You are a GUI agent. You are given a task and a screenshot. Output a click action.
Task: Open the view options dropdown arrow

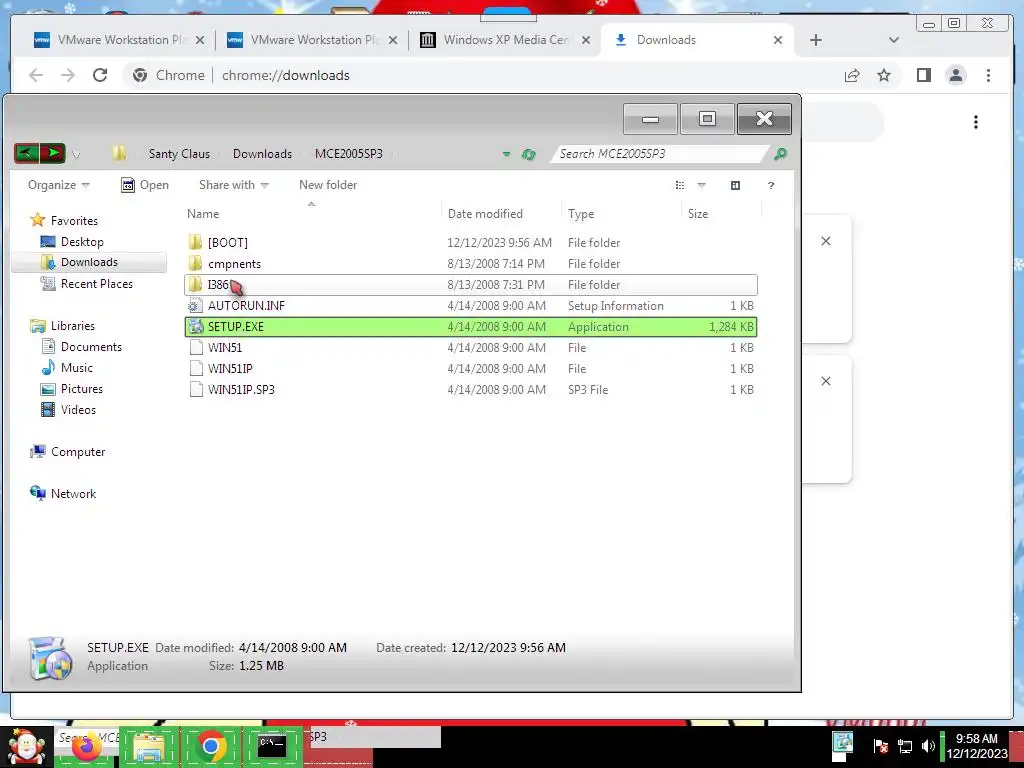tap(701, 185)
